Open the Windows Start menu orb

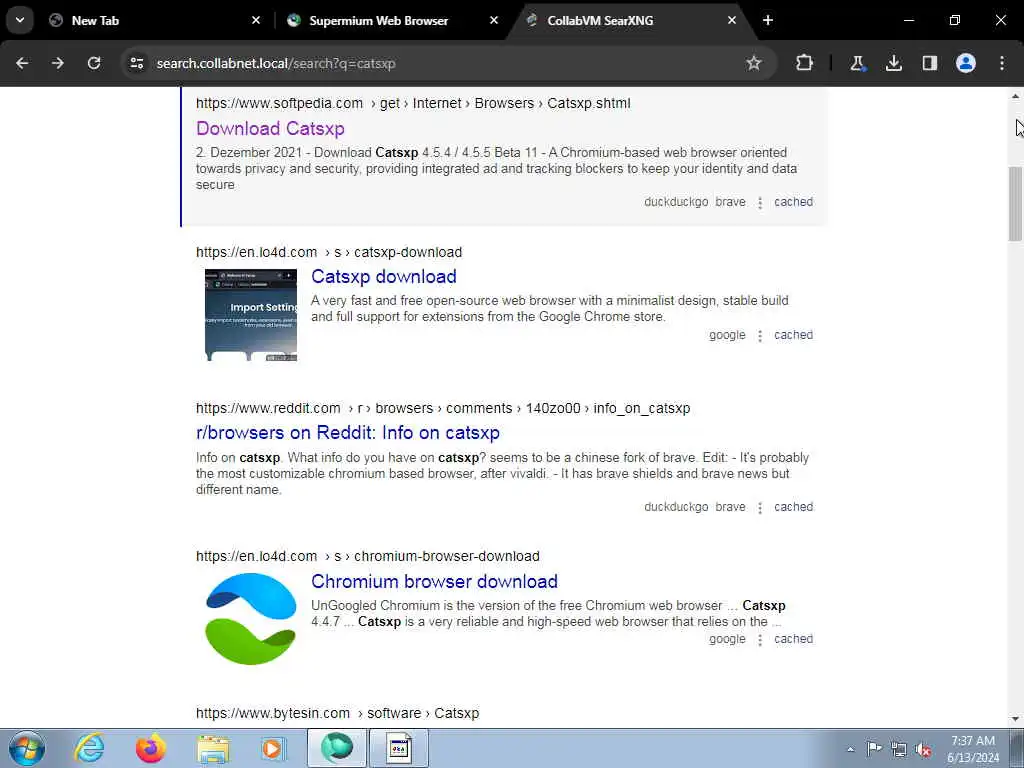click(27, 748)
